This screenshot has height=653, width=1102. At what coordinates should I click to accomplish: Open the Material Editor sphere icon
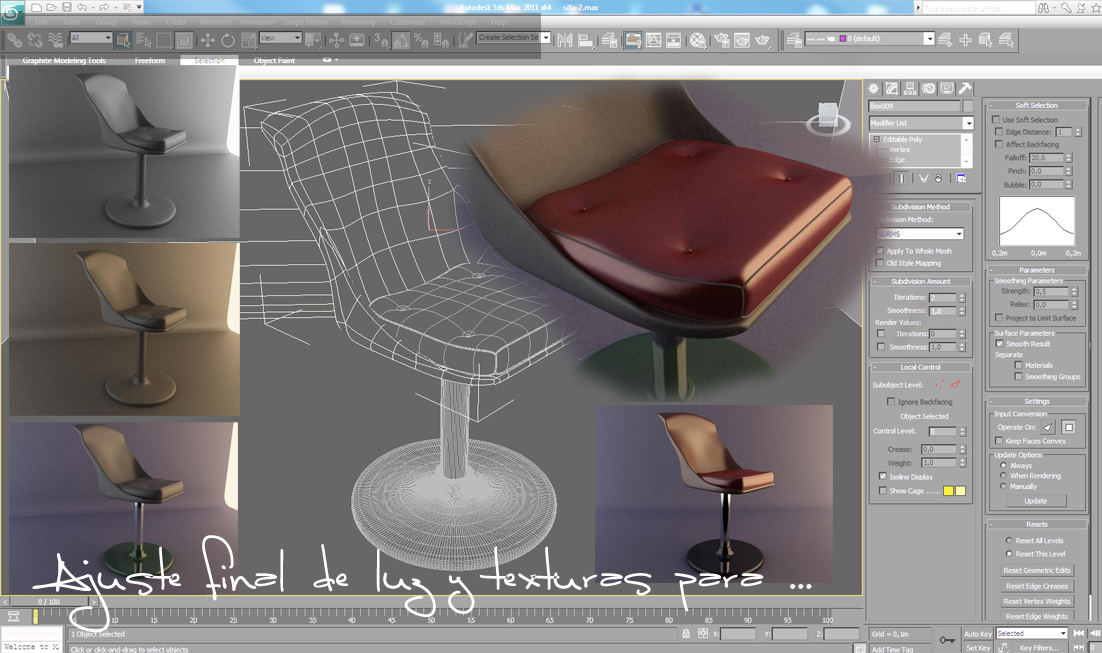[x=697, y=40]
